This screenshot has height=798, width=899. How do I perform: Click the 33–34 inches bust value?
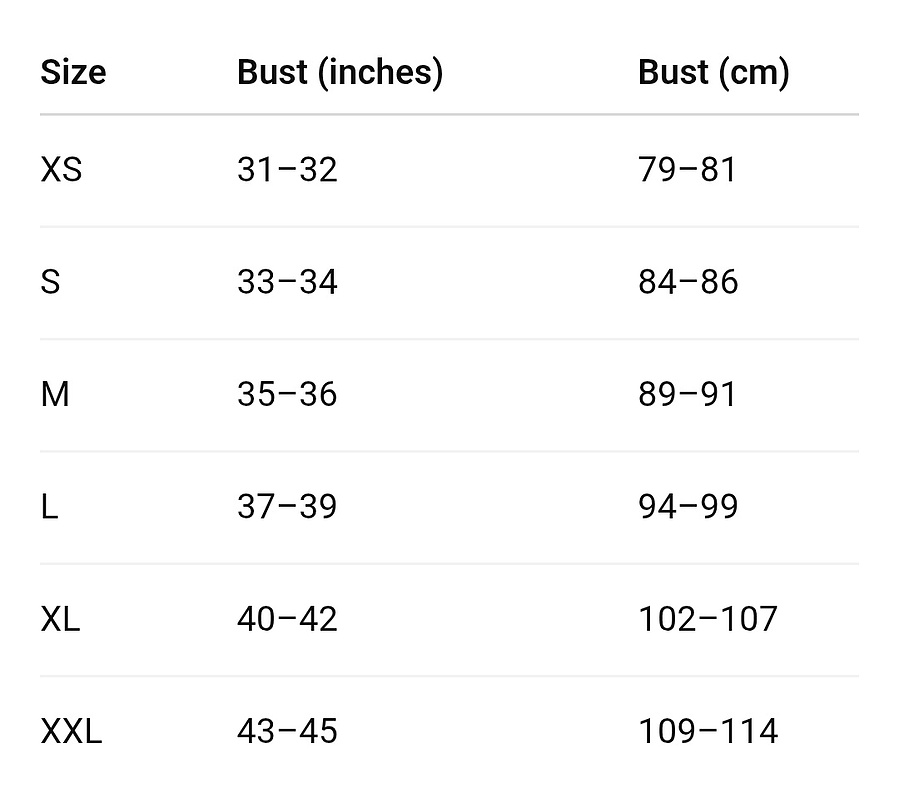[287, 282]
